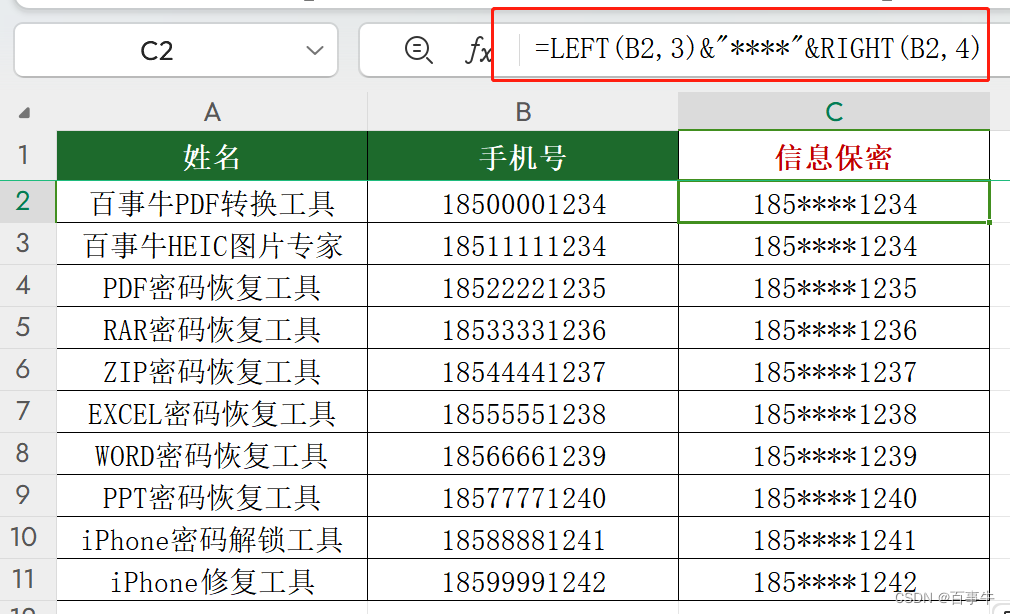The height and width of the screenshot is (614, 1010).
Task: Click the 姓名 header cell
Action: click(x=212, y=156)
